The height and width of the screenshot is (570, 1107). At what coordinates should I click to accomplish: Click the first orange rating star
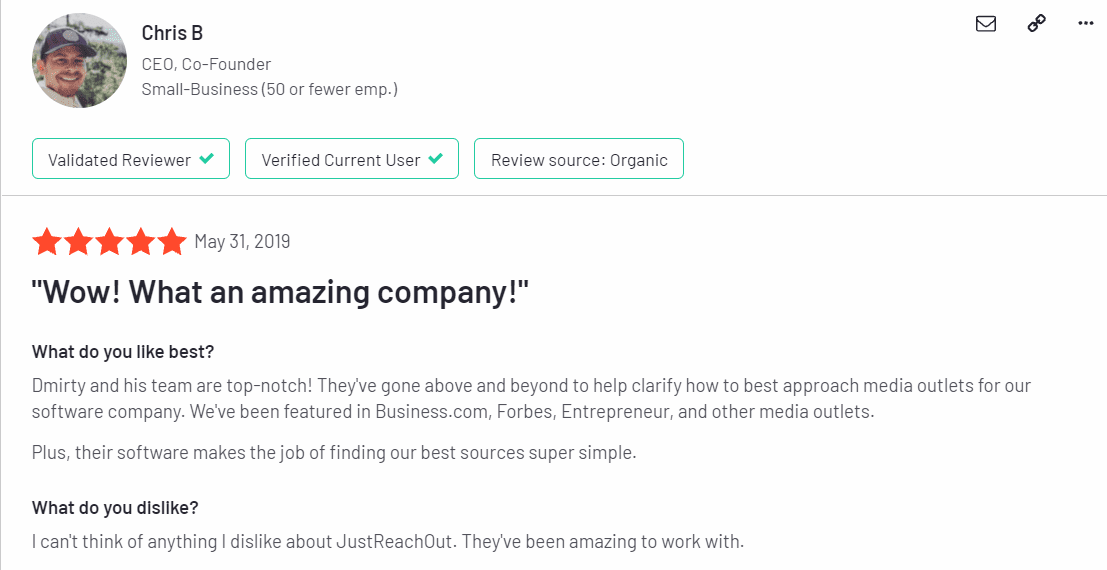[47, 242]
